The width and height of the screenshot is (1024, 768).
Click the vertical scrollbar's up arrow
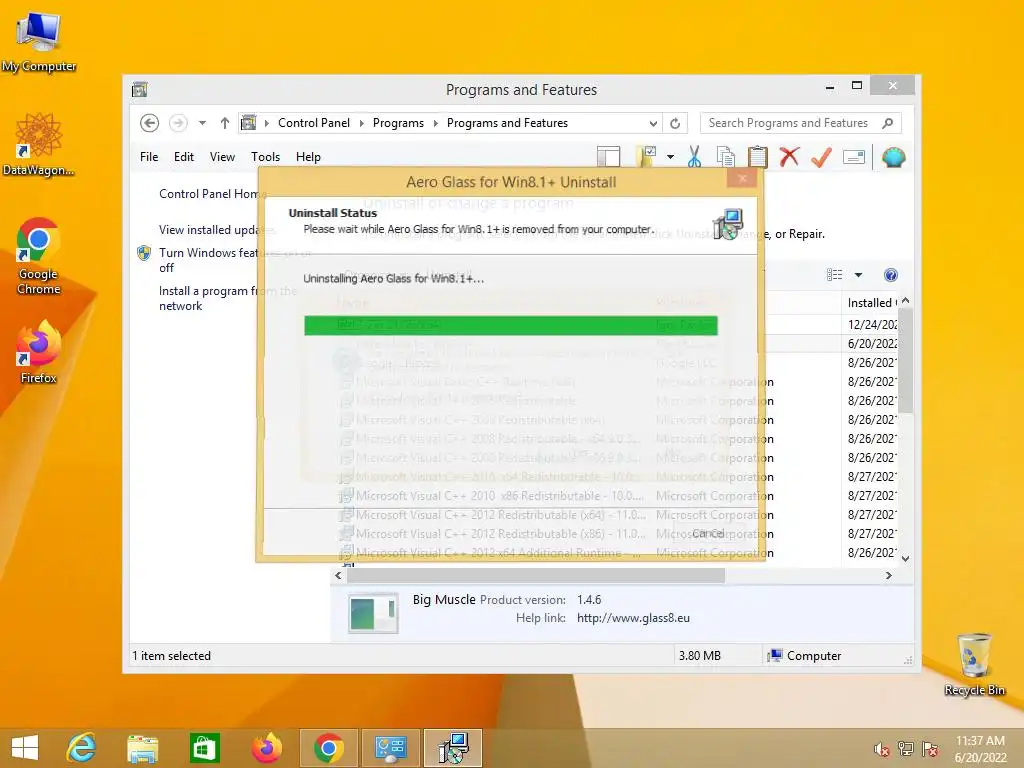[905, 300]
